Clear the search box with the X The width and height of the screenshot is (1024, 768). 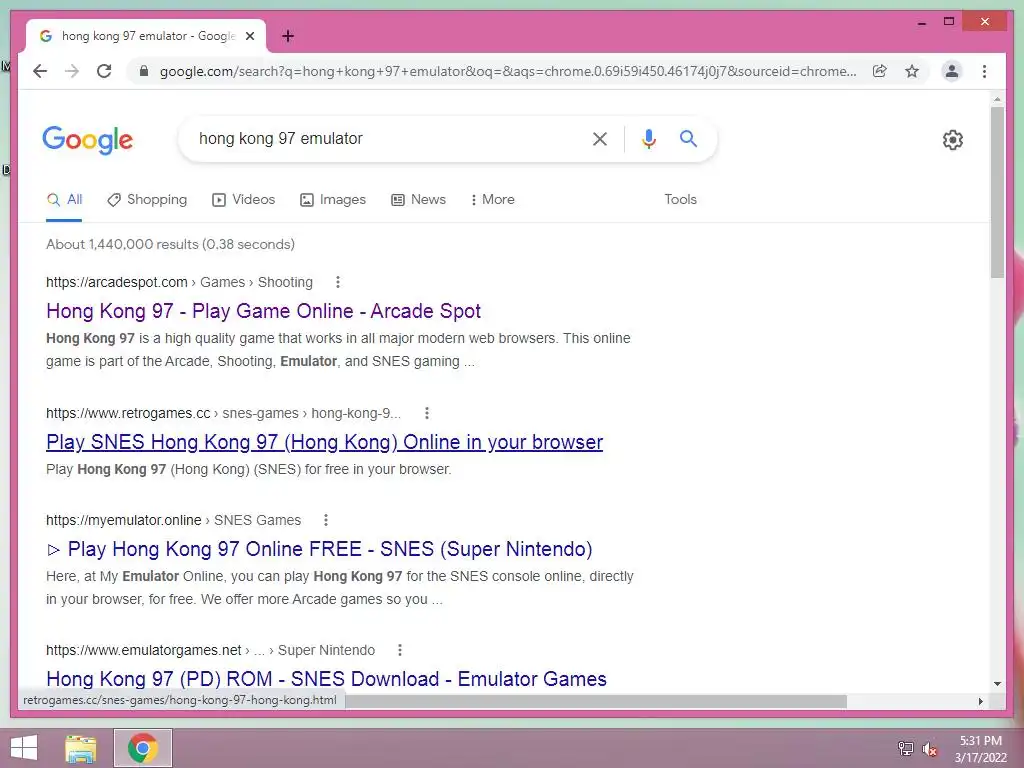600,138
